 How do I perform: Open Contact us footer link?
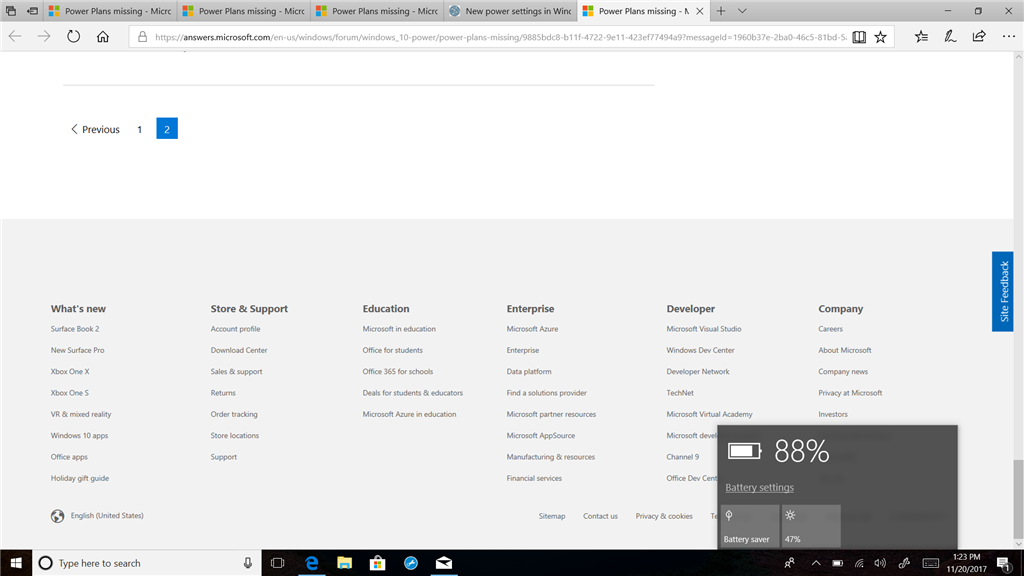600,516
